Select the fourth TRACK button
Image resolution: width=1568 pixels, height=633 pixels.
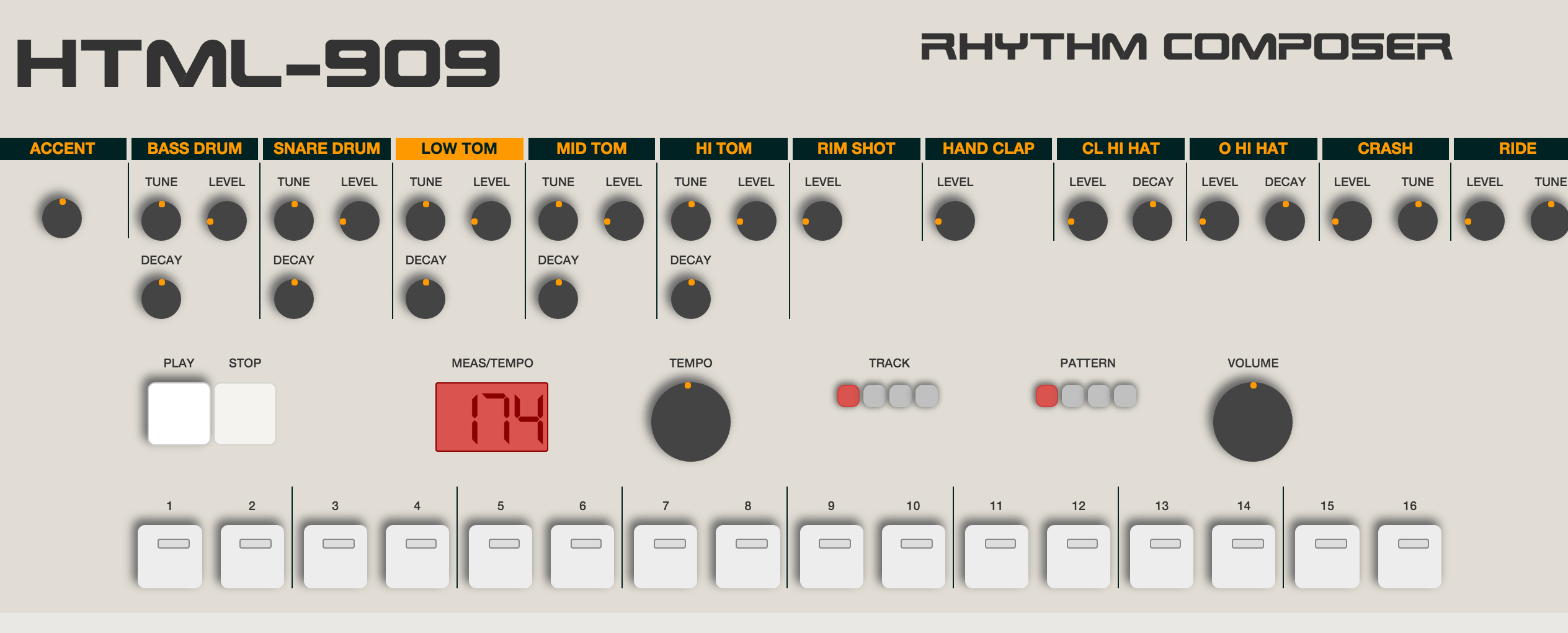[x=927, y=396]
